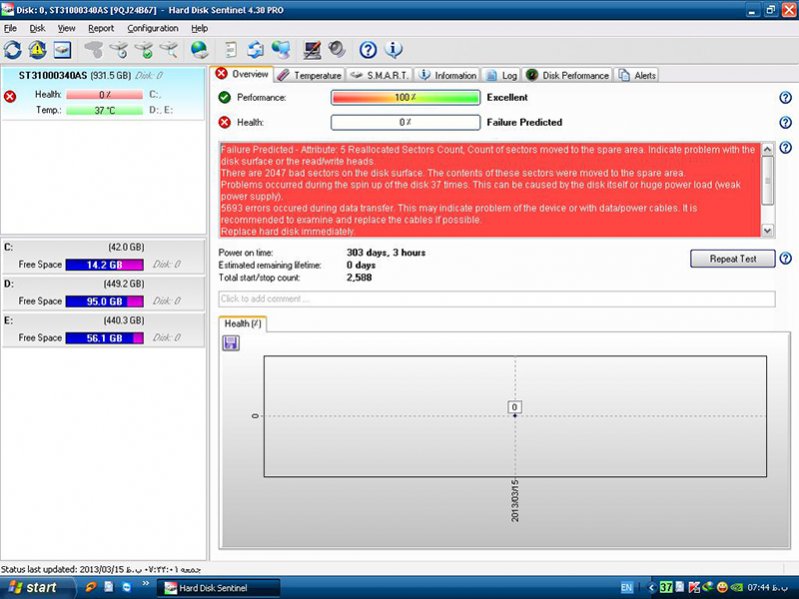
Task: Click the Temp. 37 °C bar in disk panel
Action: [x=104, y=110]
